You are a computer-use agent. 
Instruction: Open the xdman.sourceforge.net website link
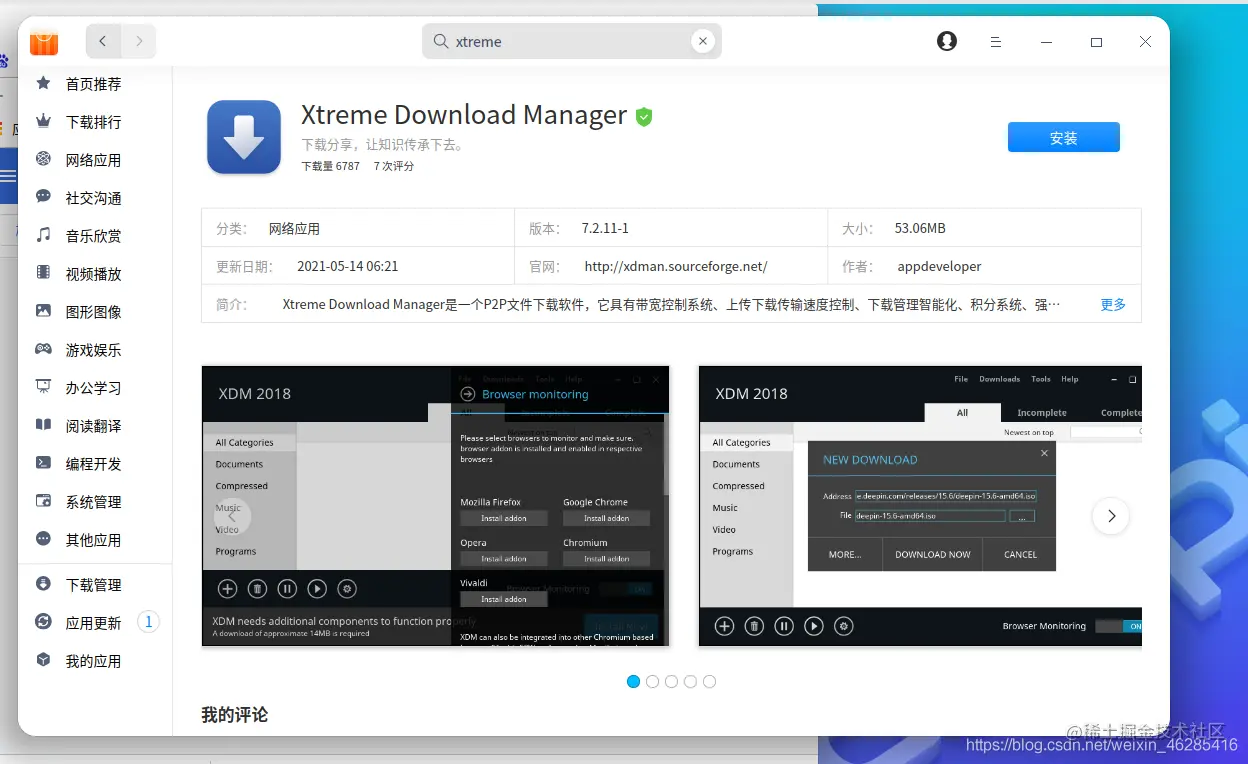[x=676, y=266]
